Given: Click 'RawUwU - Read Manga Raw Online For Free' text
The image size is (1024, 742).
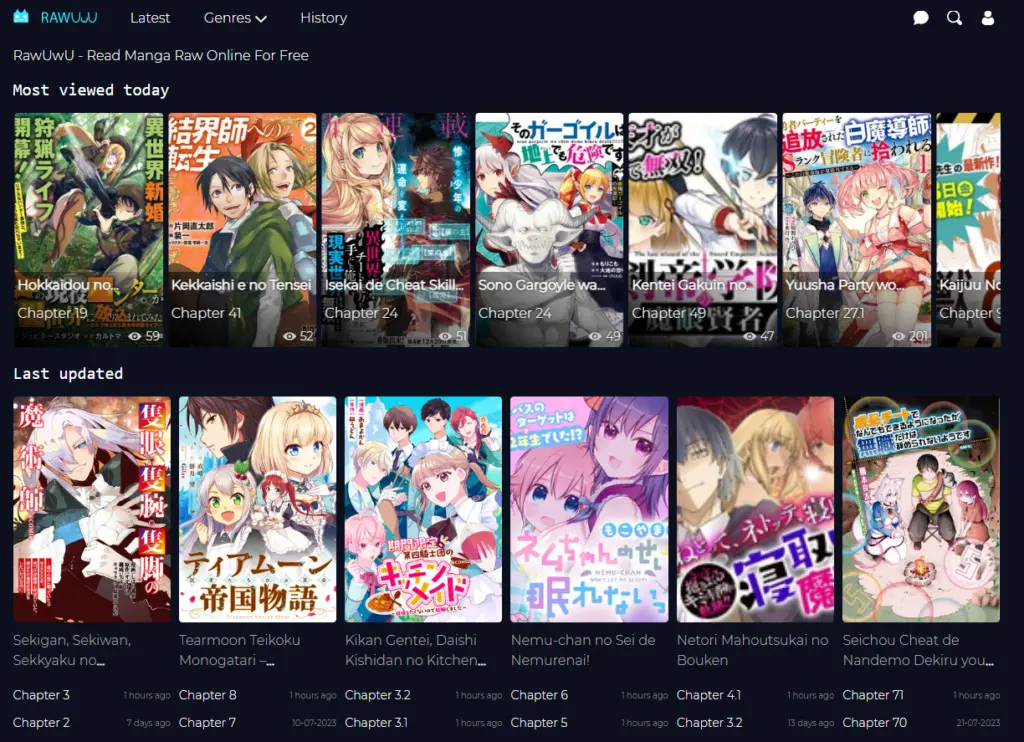Looking at the screenshot, I should click(161, 56).
